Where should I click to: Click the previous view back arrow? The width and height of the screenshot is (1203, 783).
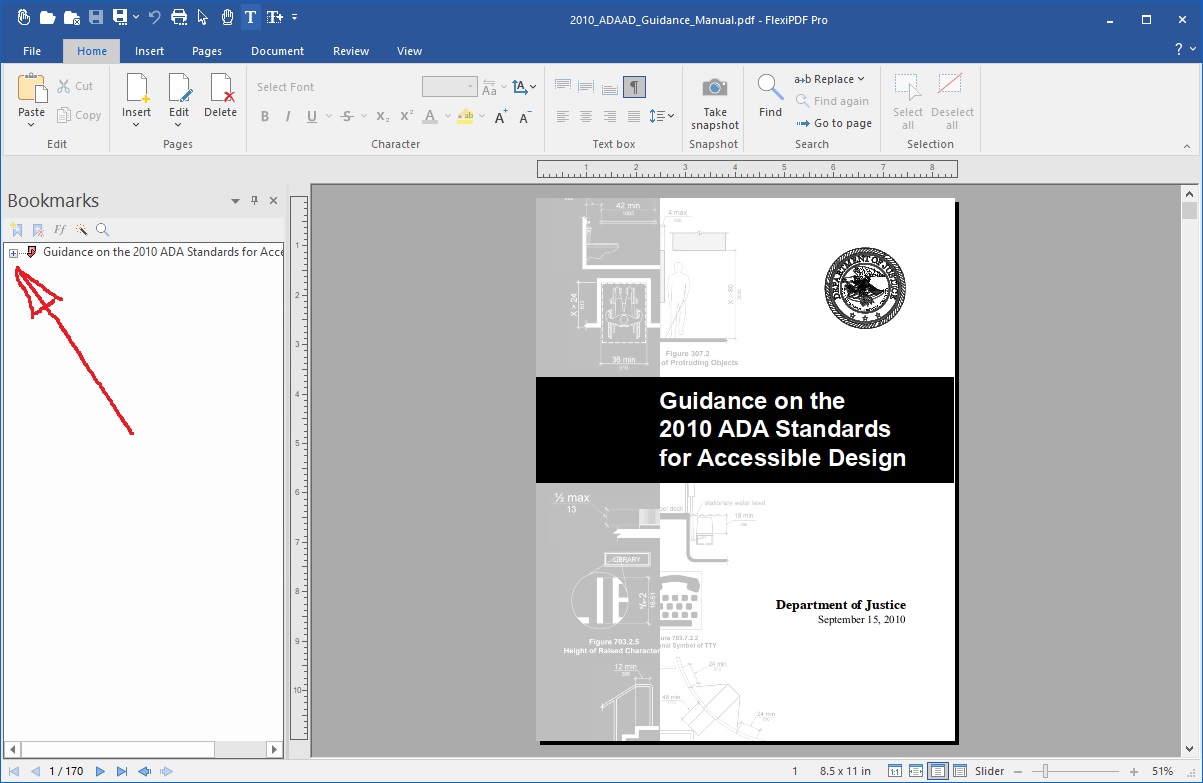point(145,771)
